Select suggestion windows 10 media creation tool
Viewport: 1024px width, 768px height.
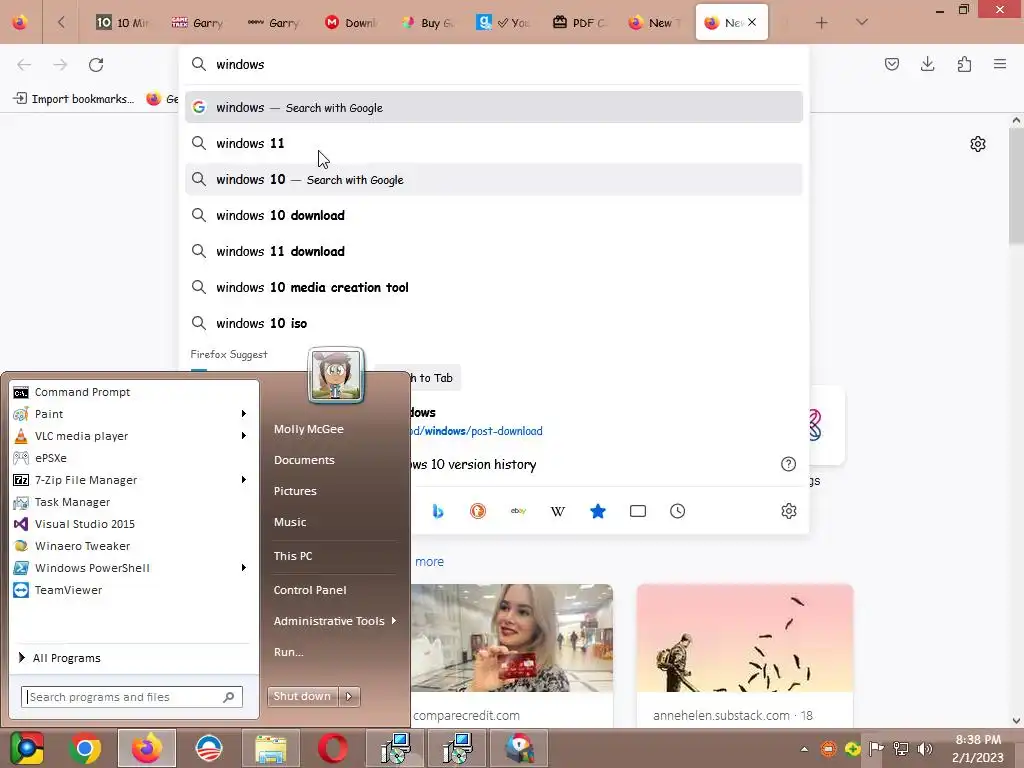click(x=494, y=287)
